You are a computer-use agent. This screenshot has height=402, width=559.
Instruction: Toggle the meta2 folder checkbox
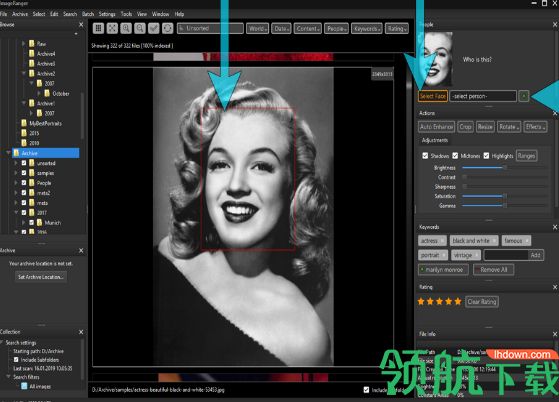click(24, 193)
